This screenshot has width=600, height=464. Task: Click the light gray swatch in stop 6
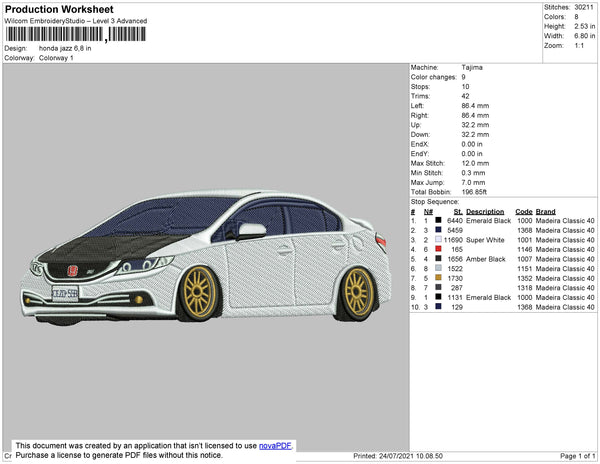[x=437, y=269]
